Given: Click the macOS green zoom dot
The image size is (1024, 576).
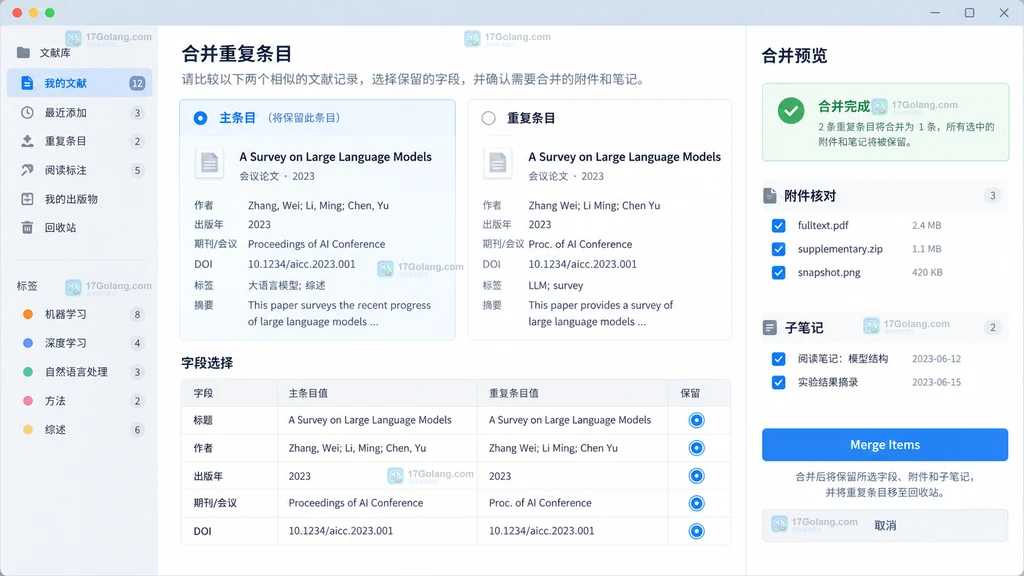Looking at the screenshot, I should 50,12.
